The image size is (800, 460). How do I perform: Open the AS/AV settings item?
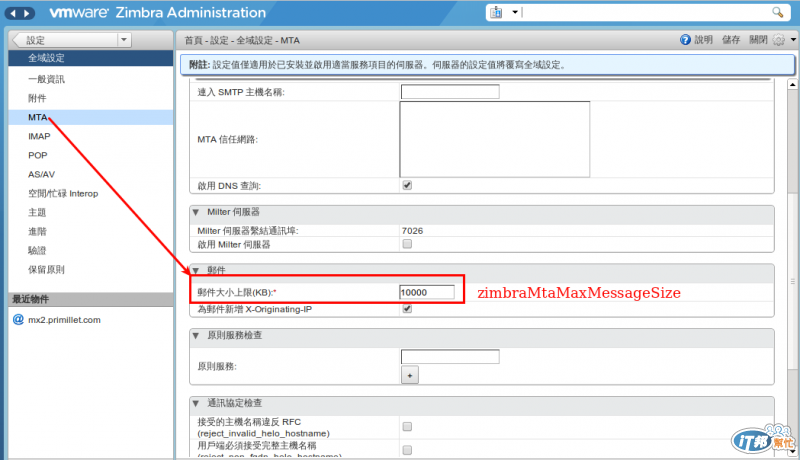click(x=41, y=174)
